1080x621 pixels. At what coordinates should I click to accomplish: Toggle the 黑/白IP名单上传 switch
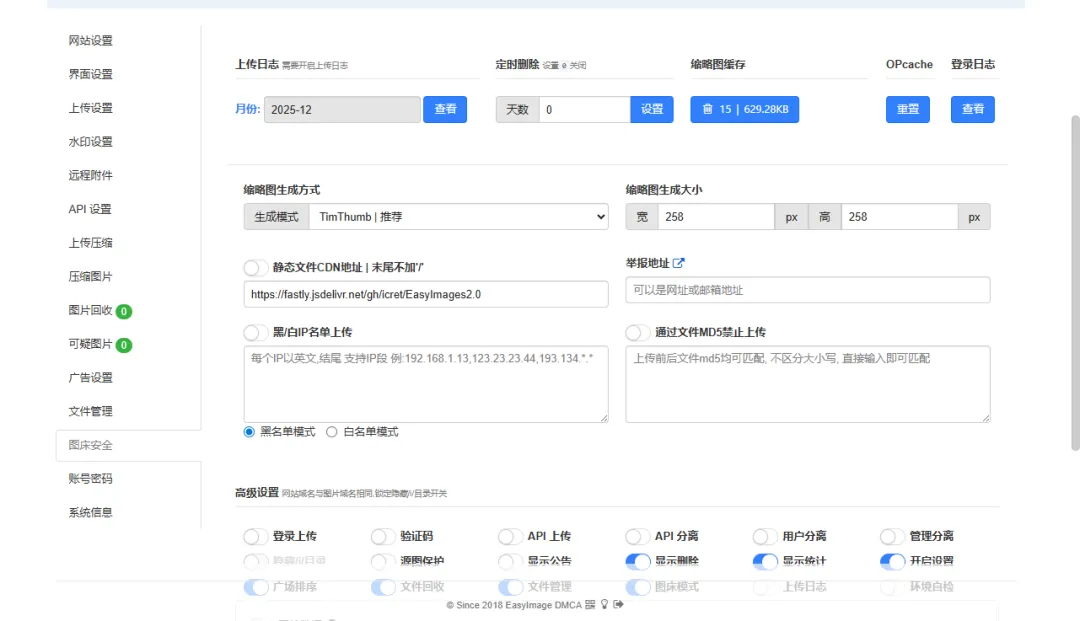click(x=256, y=332)
